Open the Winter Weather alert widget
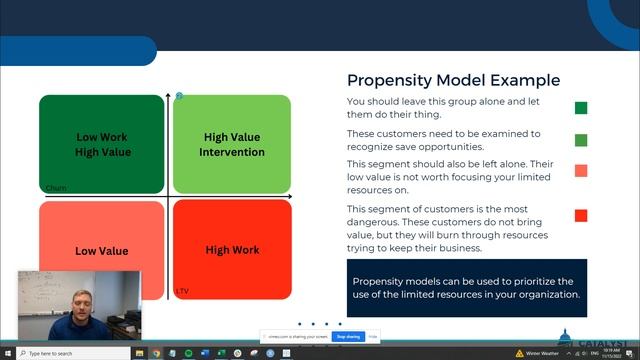Image resolution: width=640 pixels, height=360 pixels. 537,353
